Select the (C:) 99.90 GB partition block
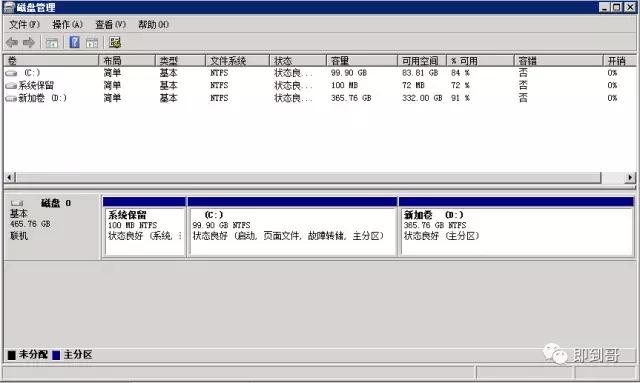 292,227
